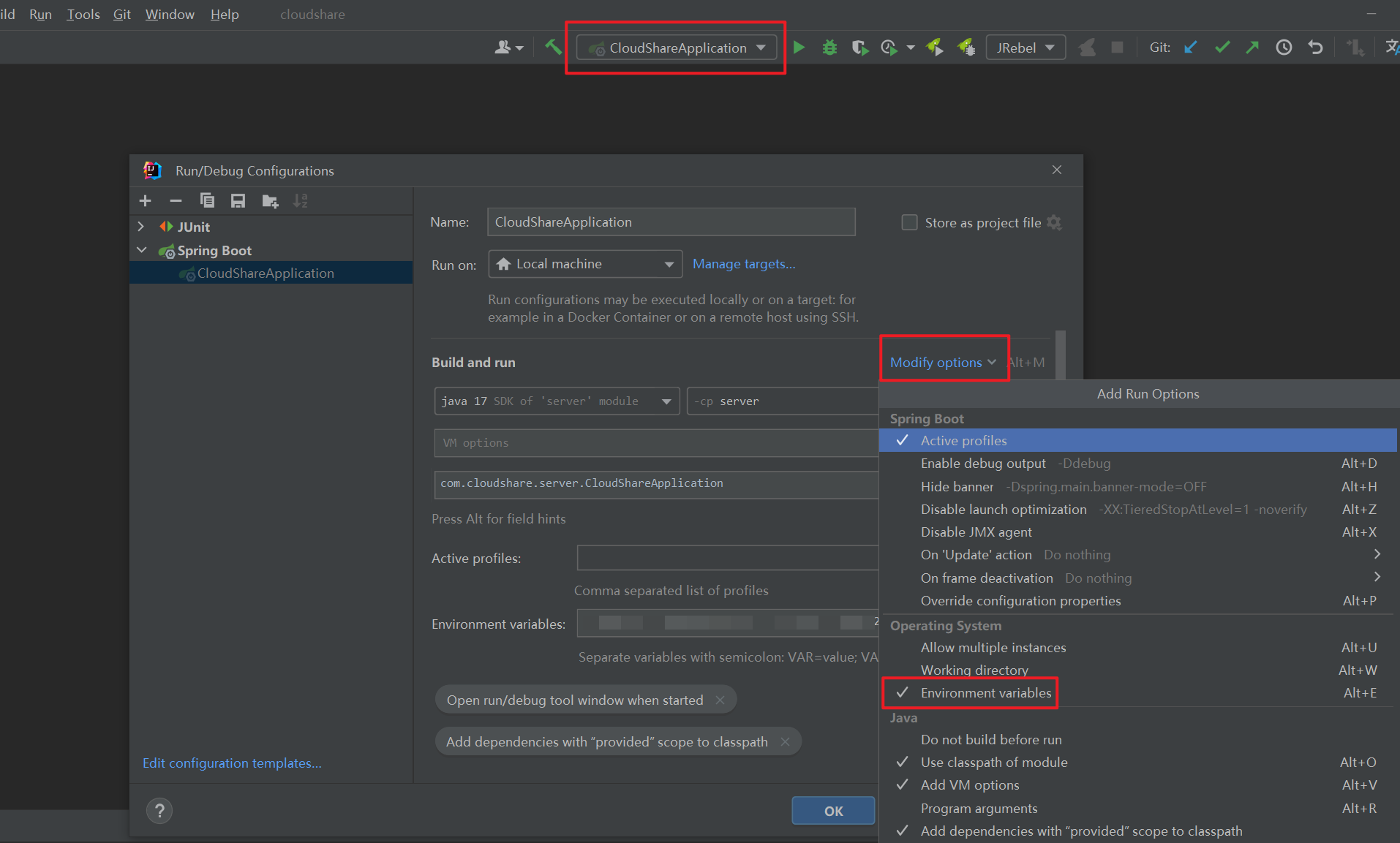The height and width of the screenshot is (843, 1400).
Task: Select Program arguments option
Action: 1137,808
